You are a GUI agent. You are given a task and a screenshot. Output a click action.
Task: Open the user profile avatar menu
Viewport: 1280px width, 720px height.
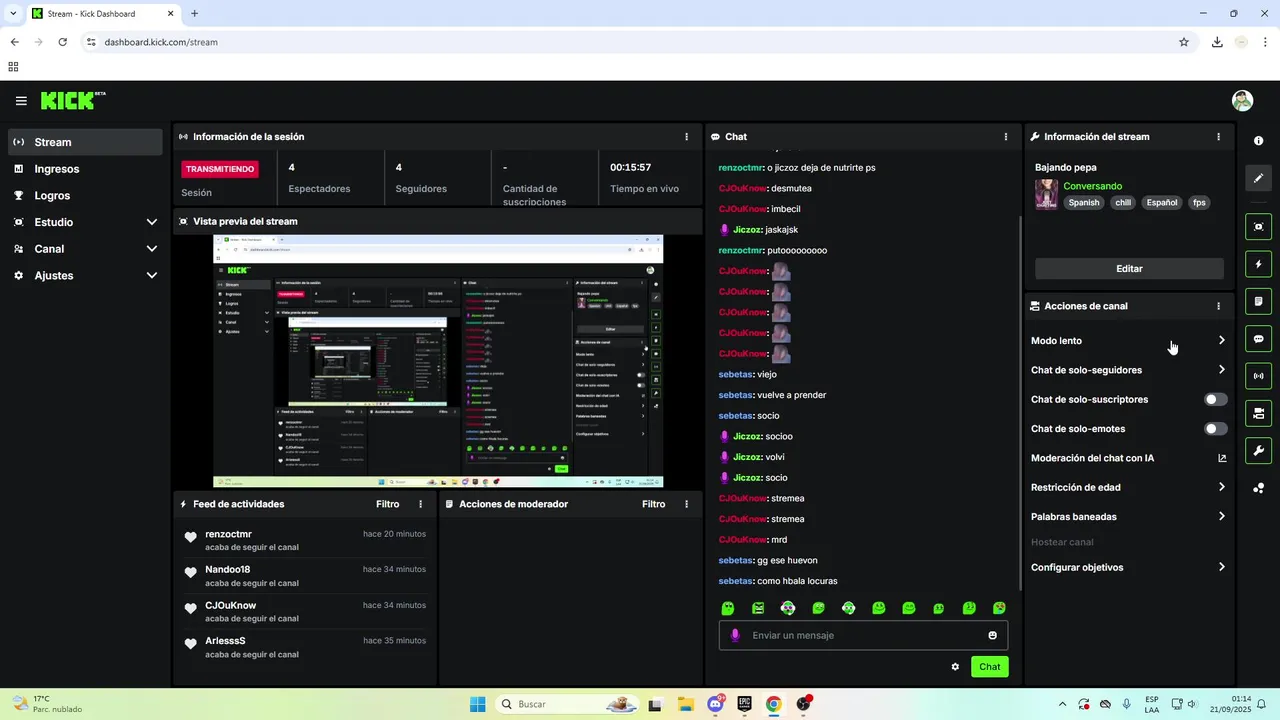click(x=1242, y=100)
